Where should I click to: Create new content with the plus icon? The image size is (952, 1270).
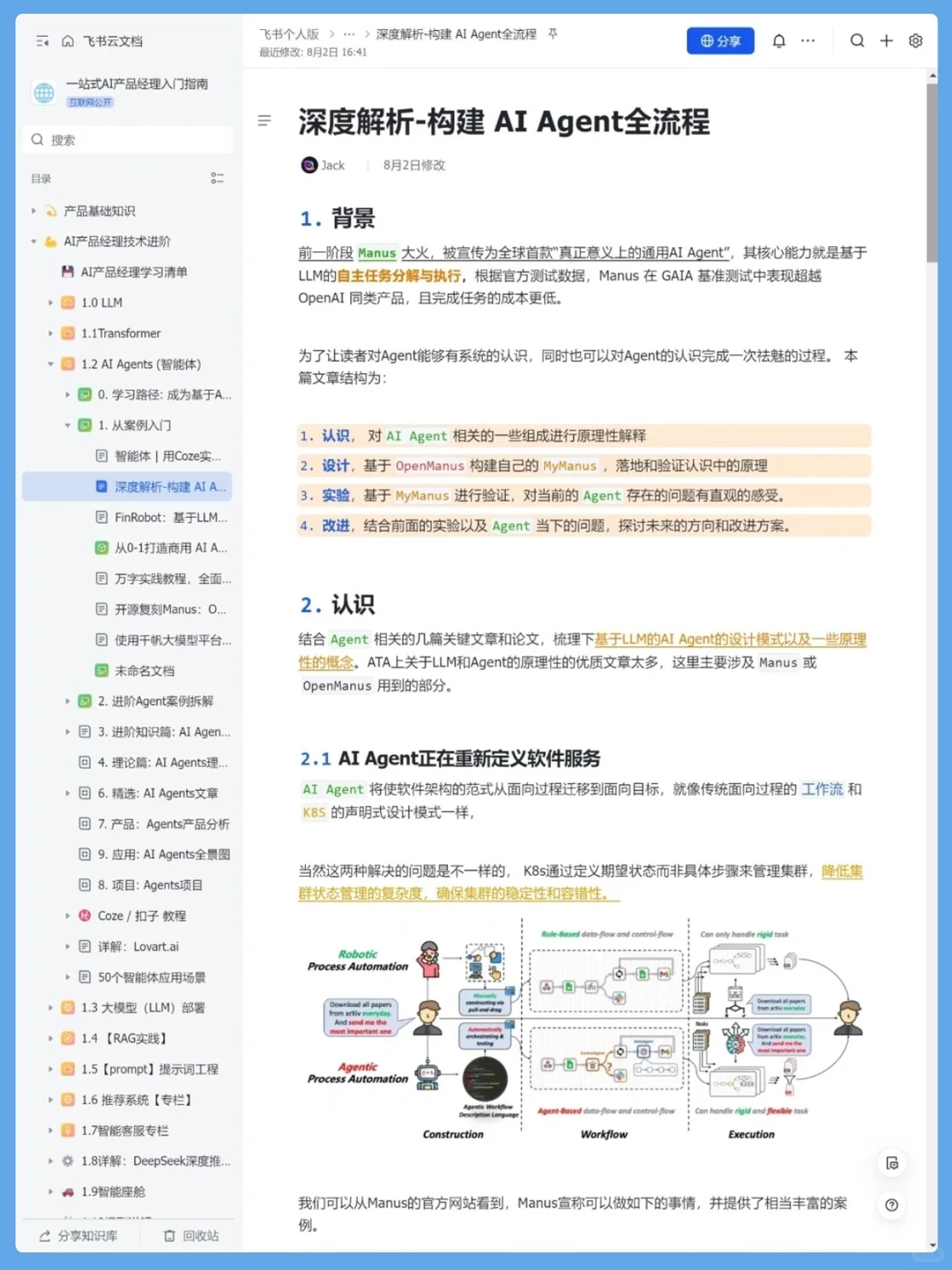886,41
